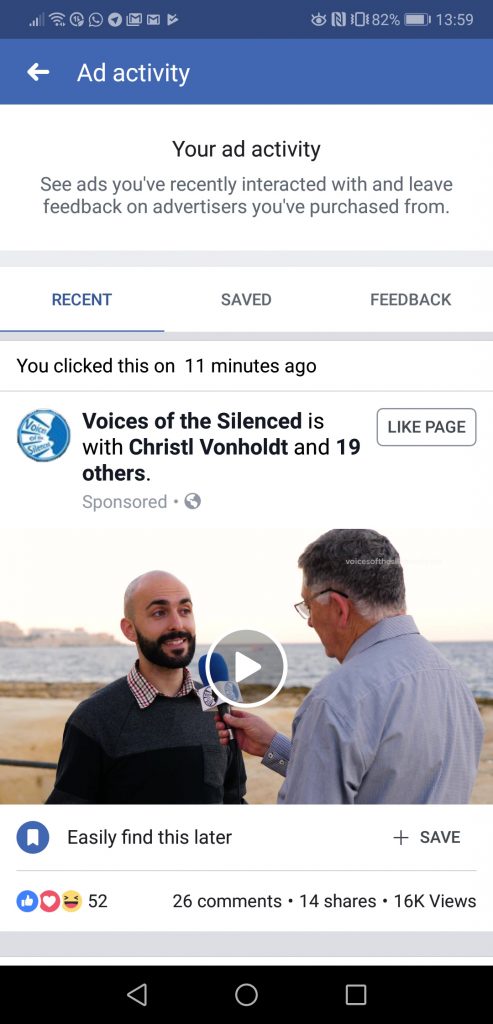Click the Haha laughing reaction icon
493x1024 pixels.
coord(71,901)
